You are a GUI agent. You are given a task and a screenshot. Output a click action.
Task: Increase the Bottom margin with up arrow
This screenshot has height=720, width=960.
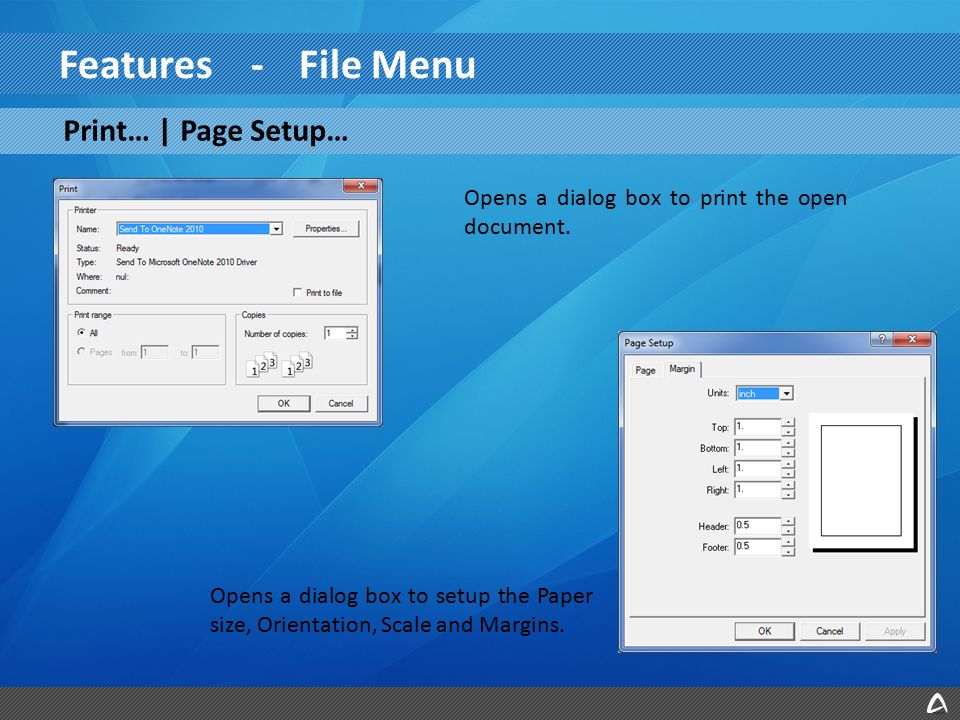coord(789,443)
